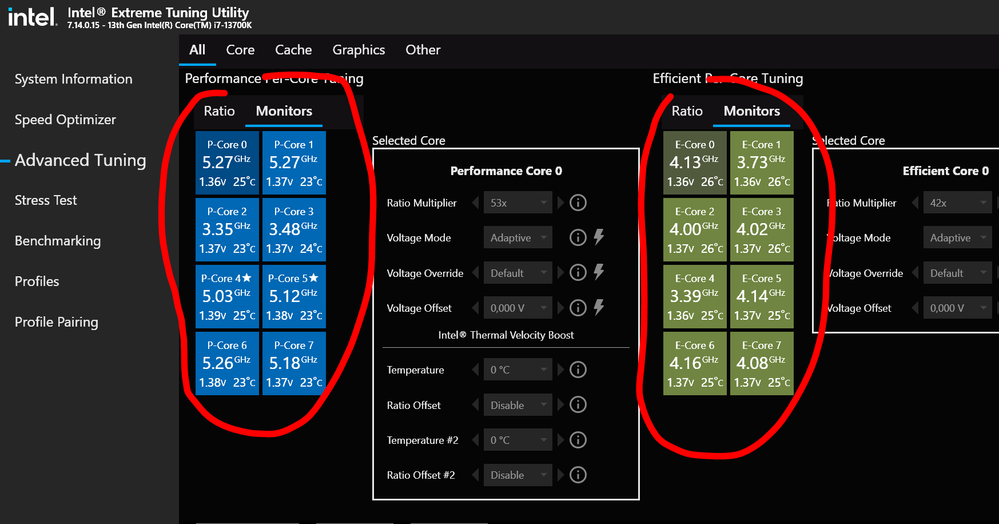The image size is (999, 524).
Task: Click left arrow next to Voltage Override
Action: click(x=475, y=273)
